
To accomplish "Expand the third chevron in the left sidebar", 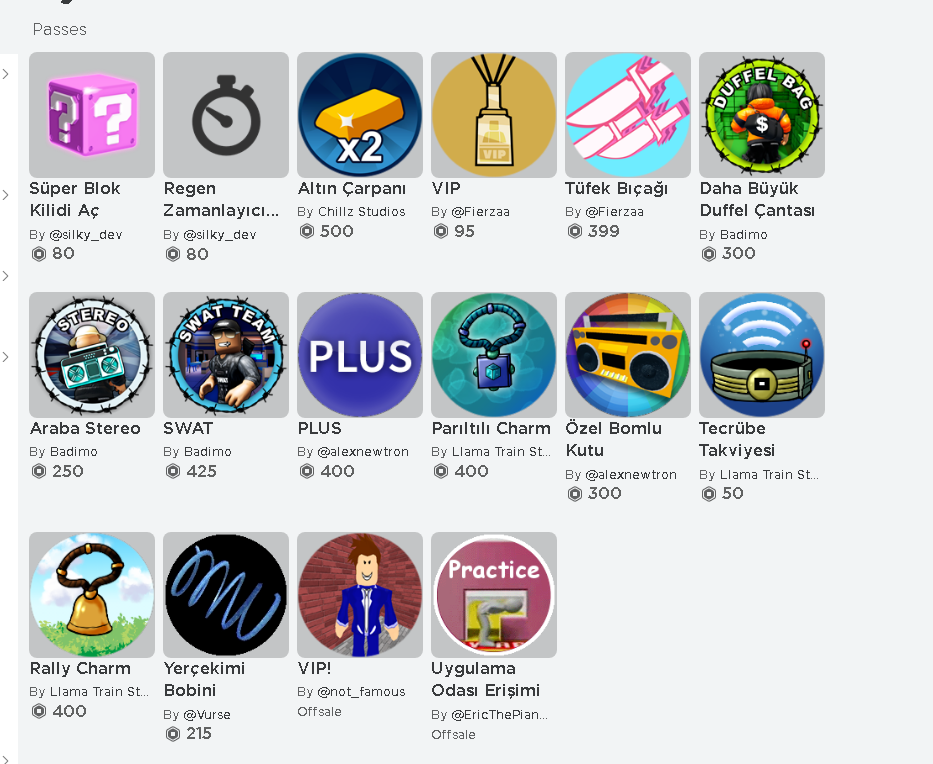I will pyautogui.click(x=5, y=276).
